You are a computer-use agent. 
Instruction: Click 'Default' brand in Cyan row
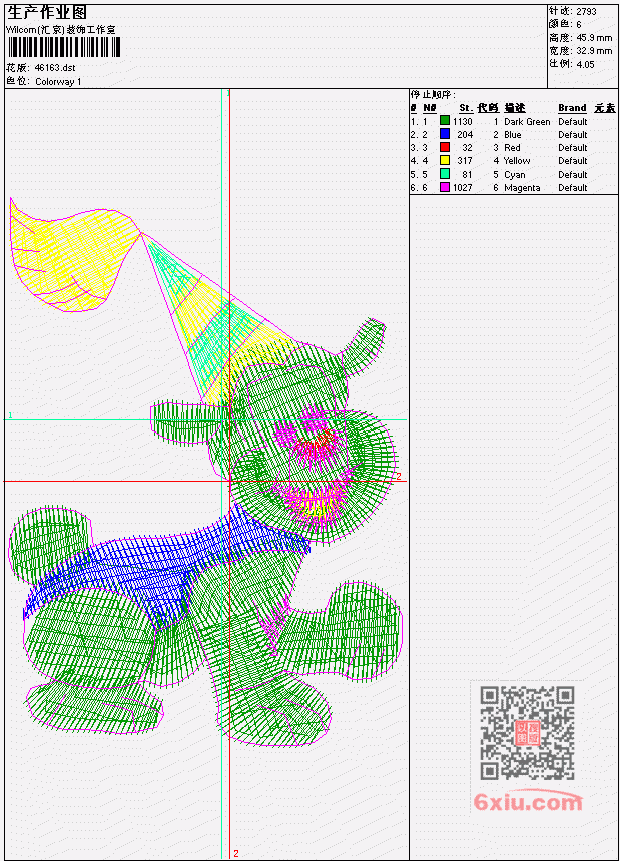573,175
